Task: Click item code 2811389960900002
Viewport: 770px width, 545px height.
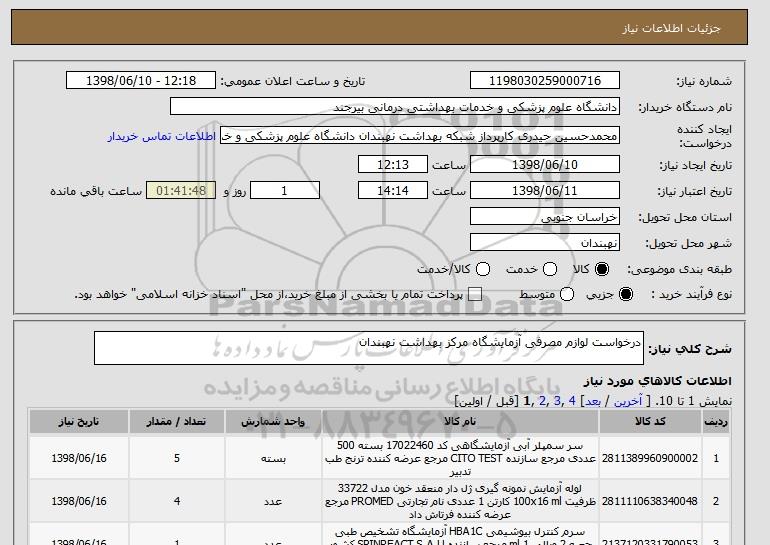Action: [650, 458]
